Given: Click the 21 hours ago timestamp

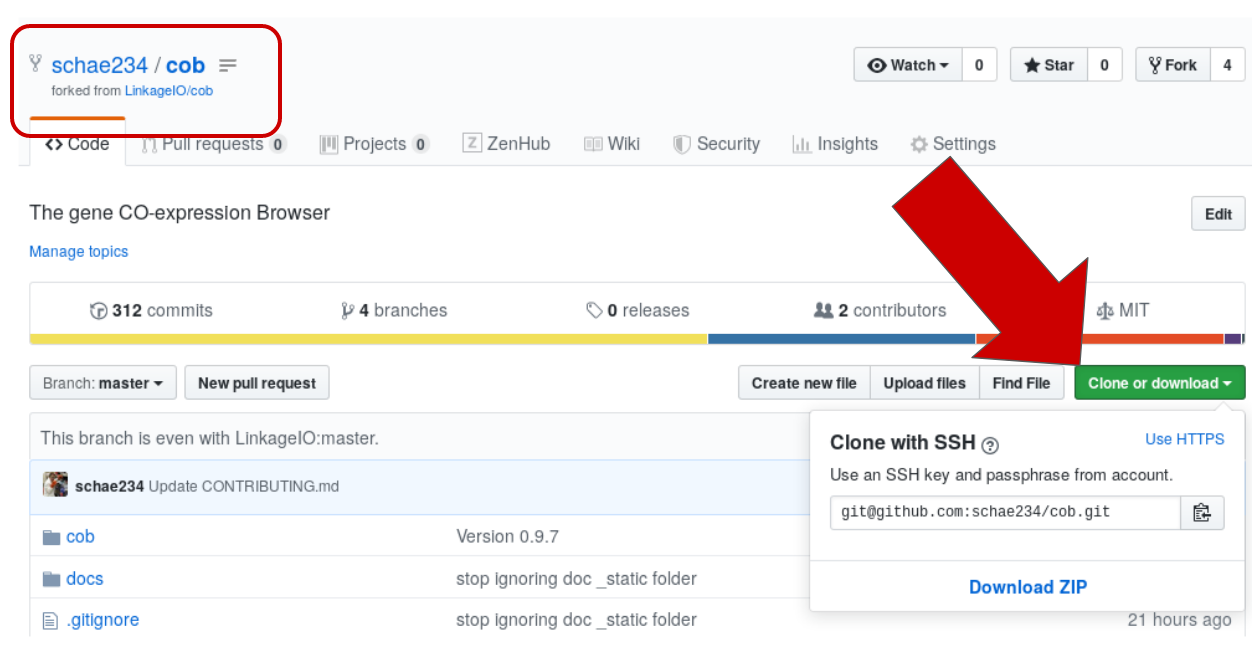Looking at the screenshot, I should [1179, 620].
